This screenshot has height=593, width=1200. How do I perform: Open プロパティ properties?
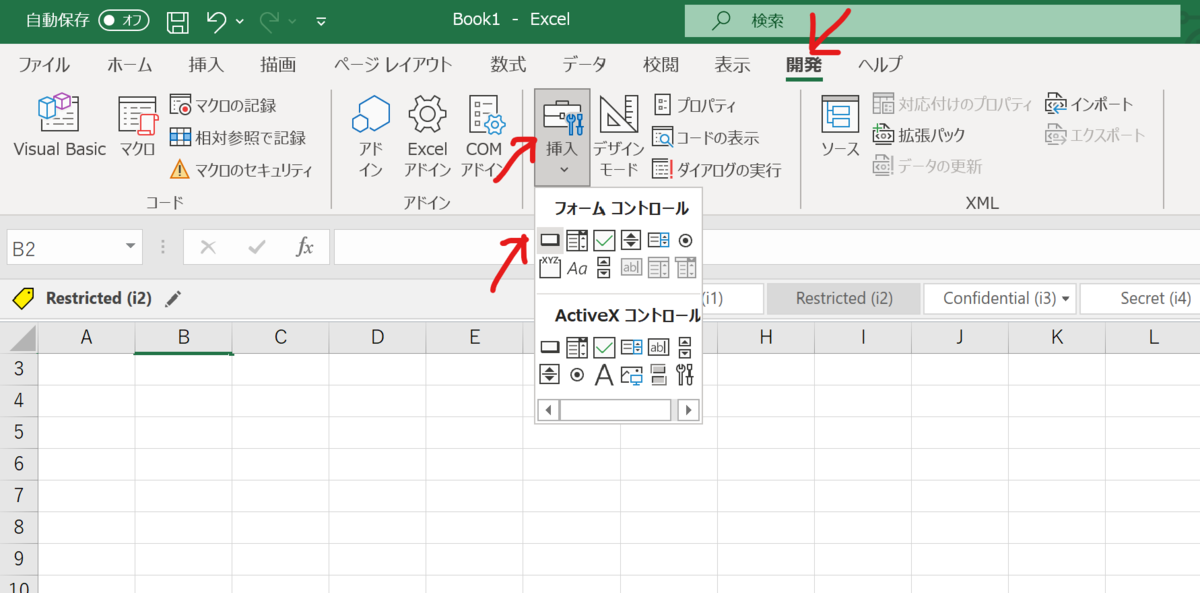click(694, 105)
